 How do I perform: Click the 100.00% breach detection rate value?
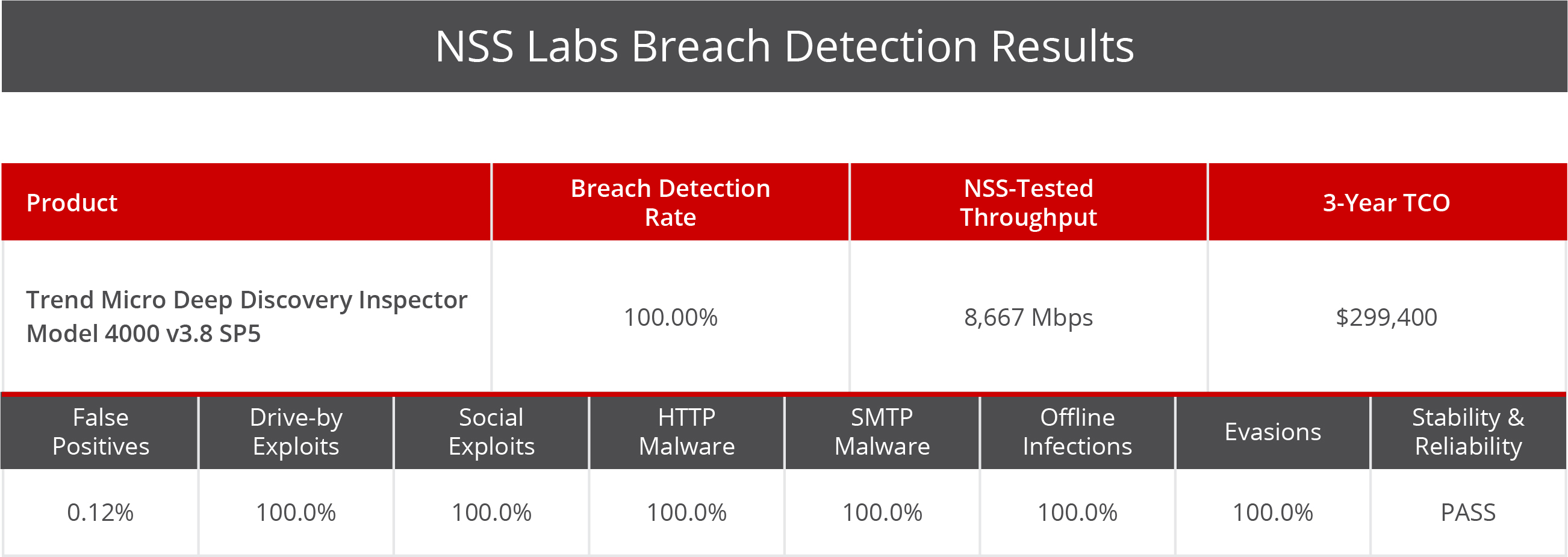(670, 317)
